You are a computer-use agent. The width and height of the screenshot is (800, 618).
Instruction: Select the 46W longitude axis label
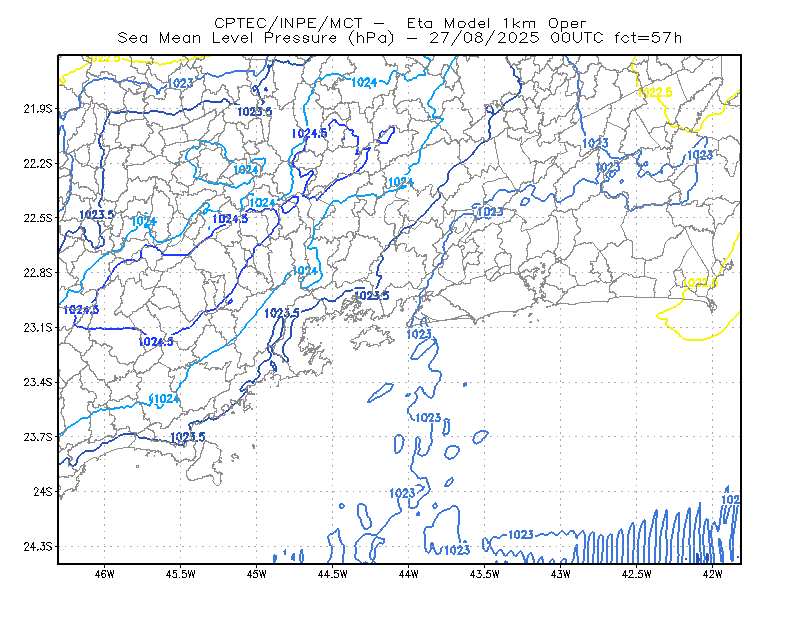tap(105, 574)
